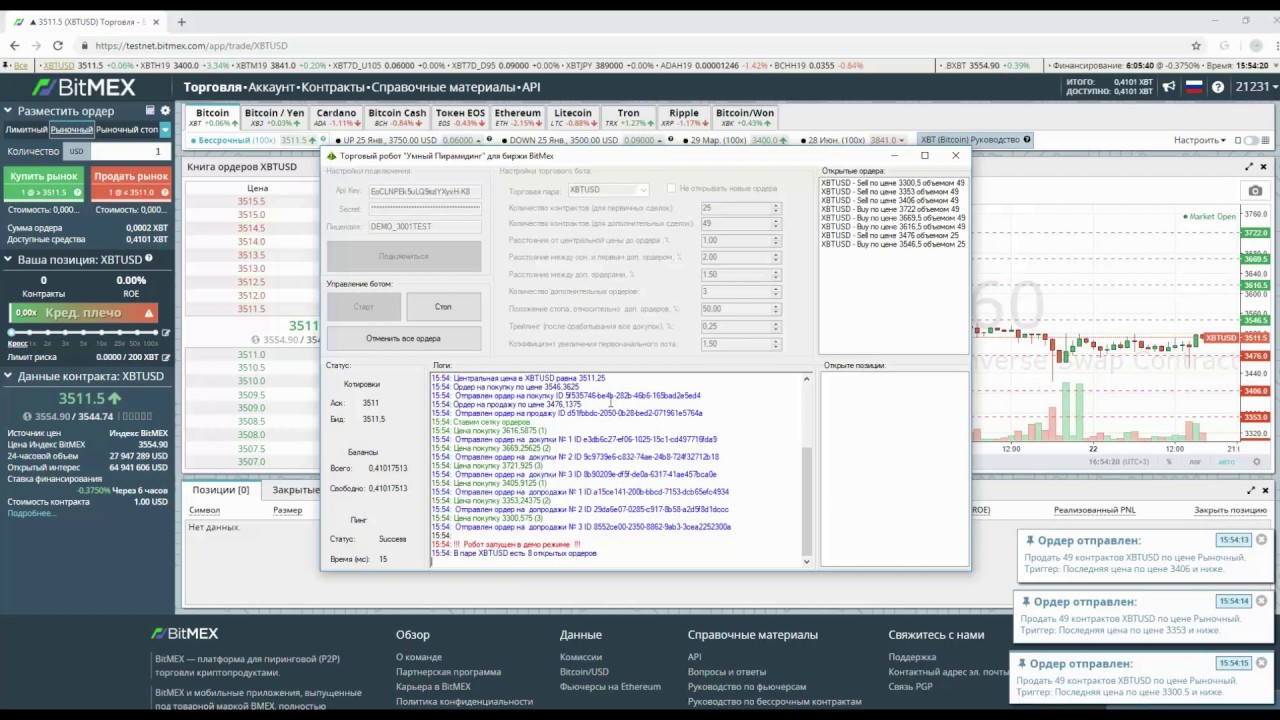Open Комиссии link in footer
The image size is (1280, 720).
(581, 657)
